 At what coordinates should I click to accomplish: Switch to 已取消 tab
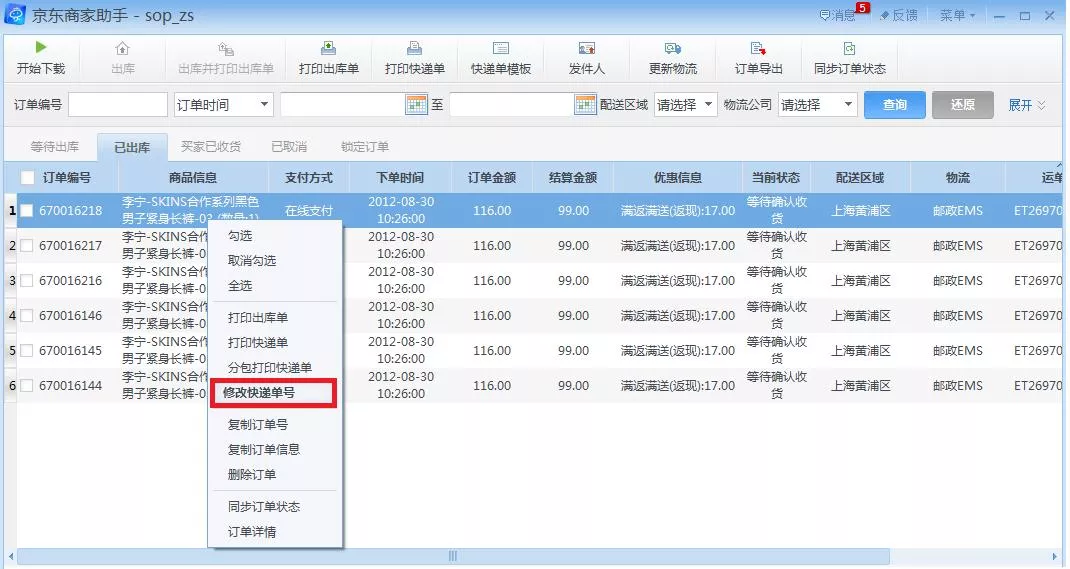[289, 147]
